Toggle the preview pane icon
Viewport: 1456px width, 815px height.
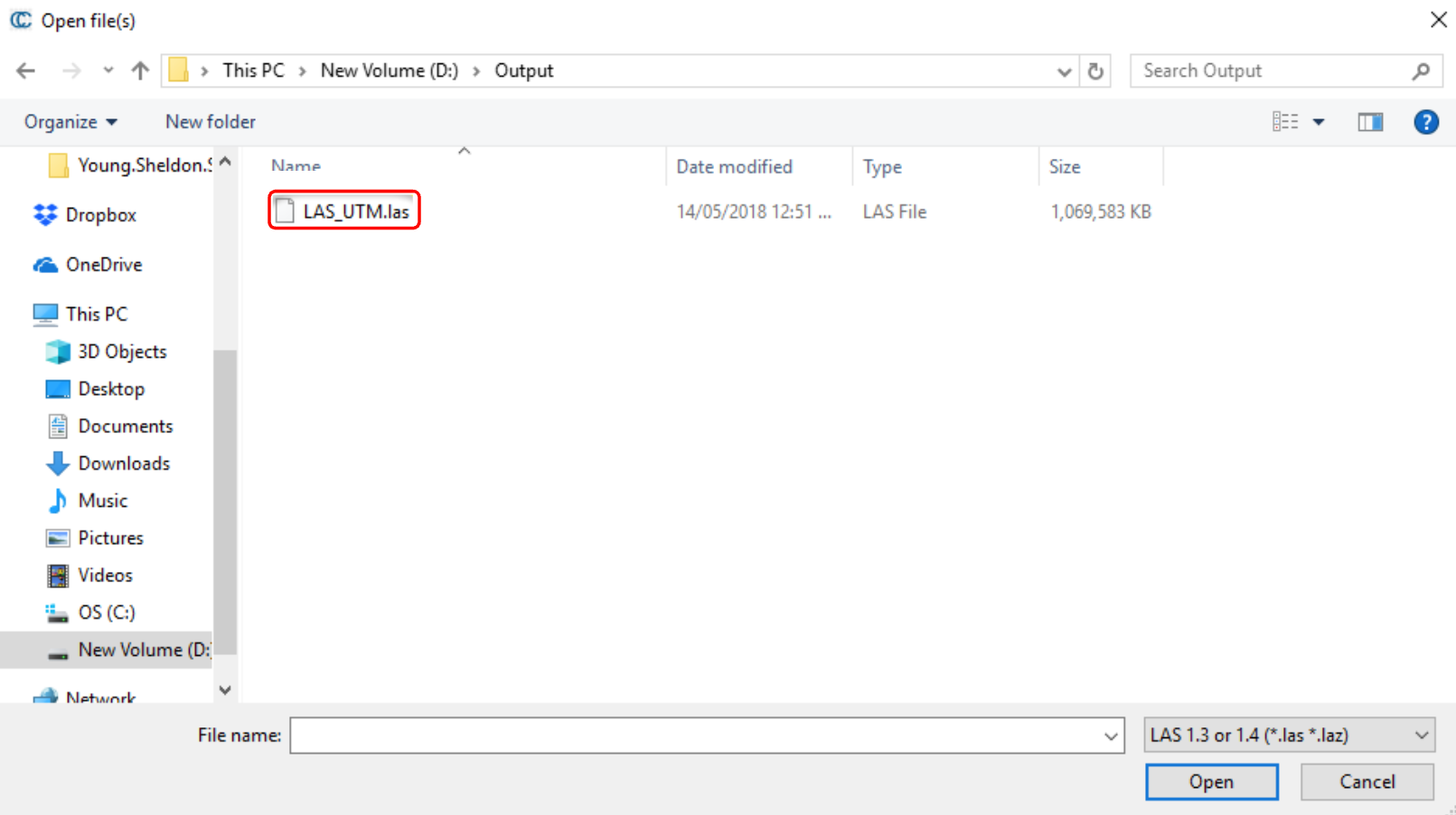tap(1370, 122)
